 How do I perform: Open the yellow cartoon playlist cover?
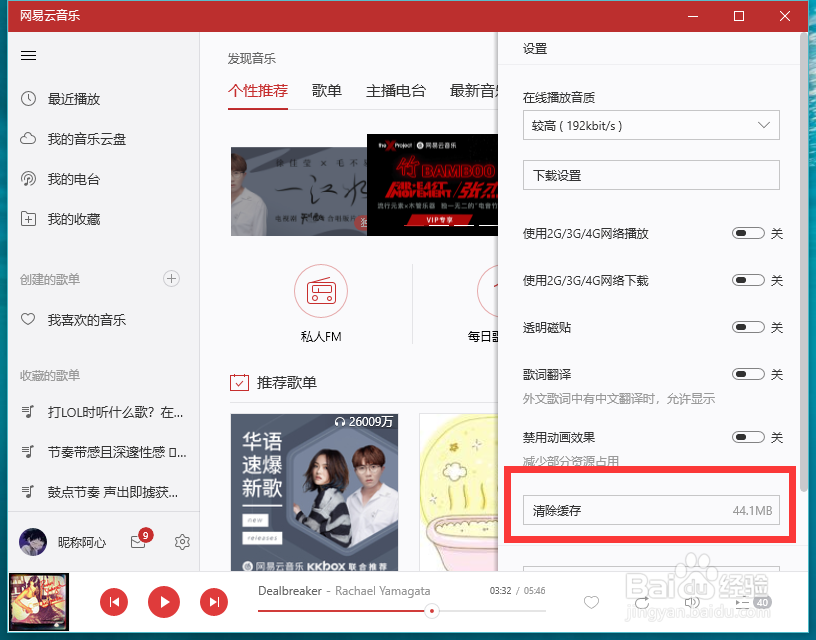coord(458,492)
